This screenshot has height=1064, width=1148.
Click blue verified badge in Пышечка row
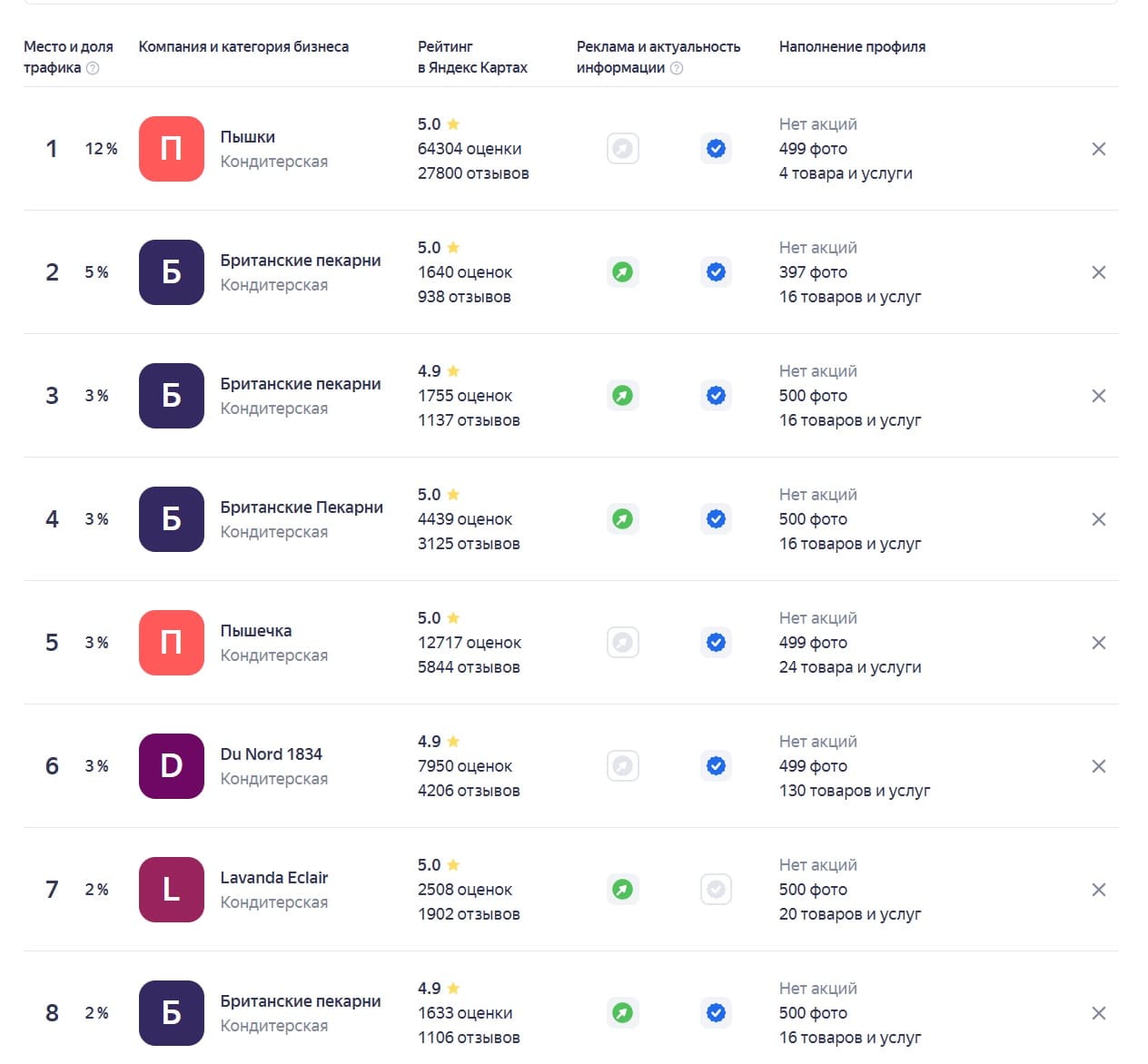[x=716, y=643]
